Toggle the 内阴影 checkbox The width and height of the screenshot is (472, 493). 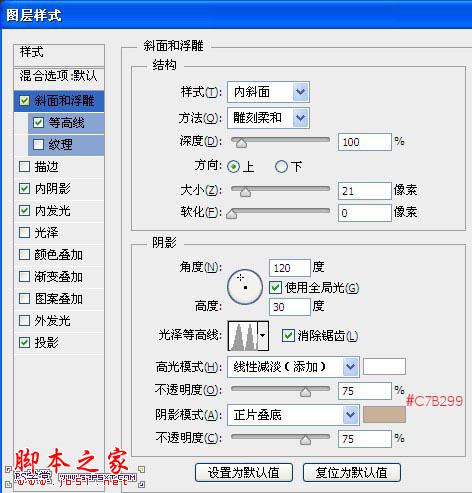[x=24, y=188]
